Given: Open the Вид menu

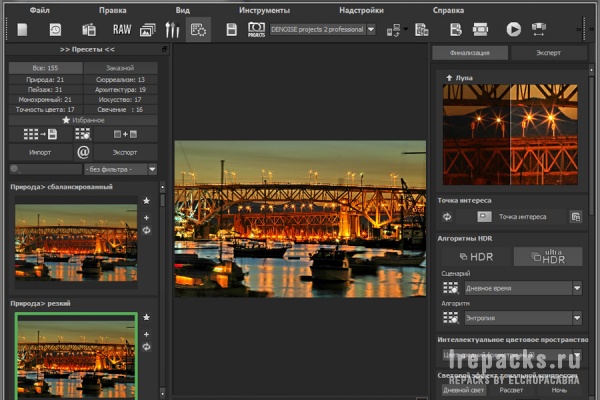Looking at the screenshot, I should point(183,10).
